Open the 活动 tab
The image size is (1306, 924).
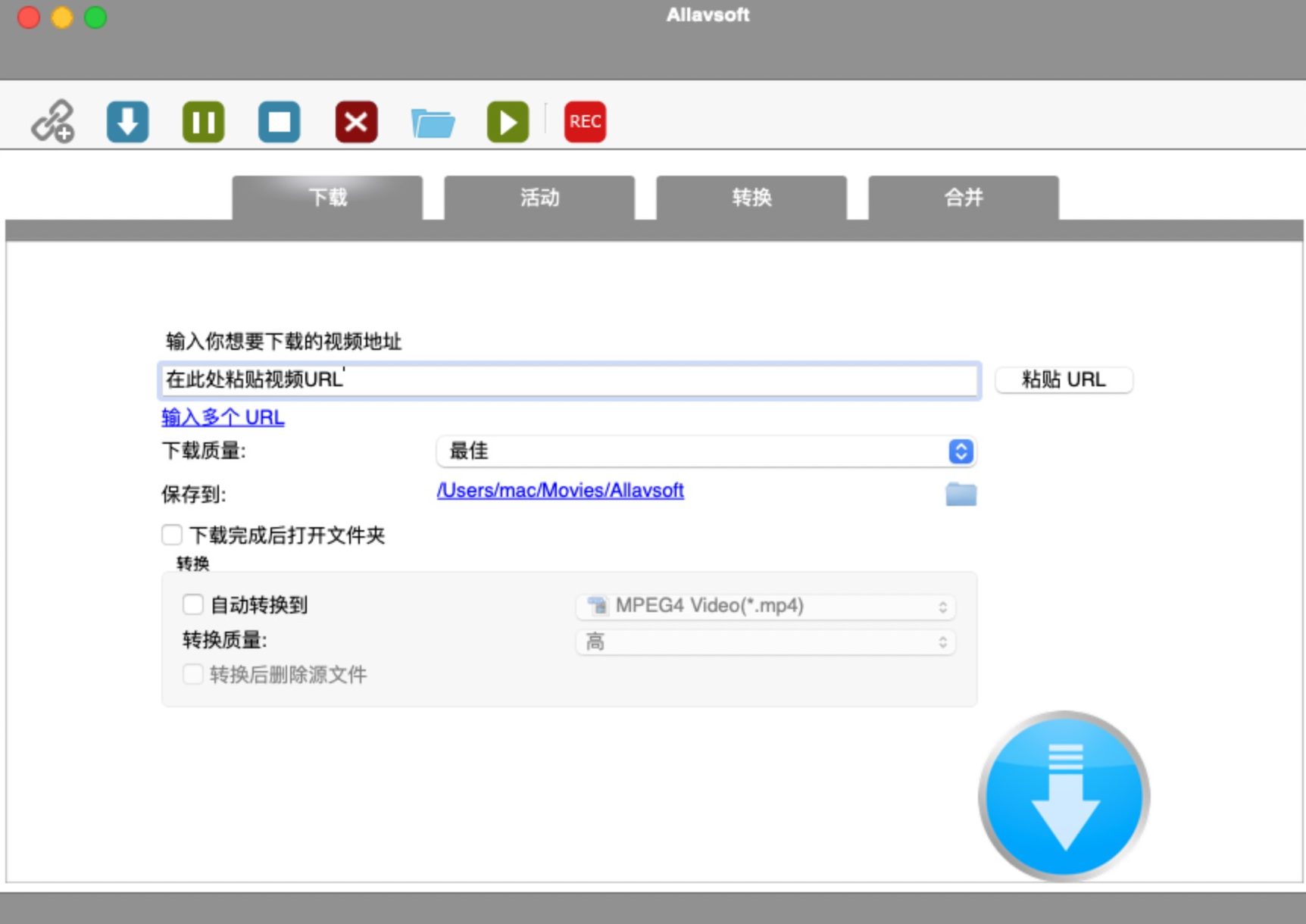coord(539,198)
